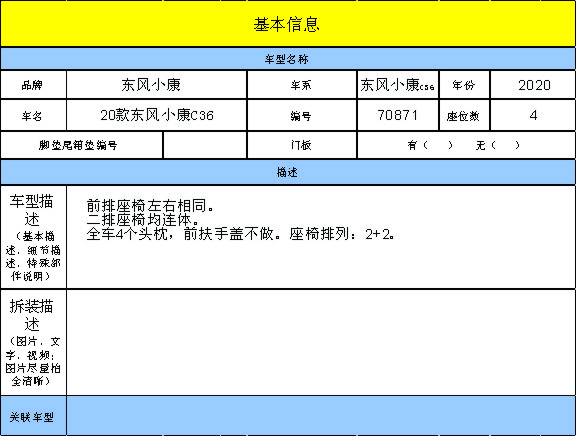Click the blue 关联车型 value cell

click(321, 415)
